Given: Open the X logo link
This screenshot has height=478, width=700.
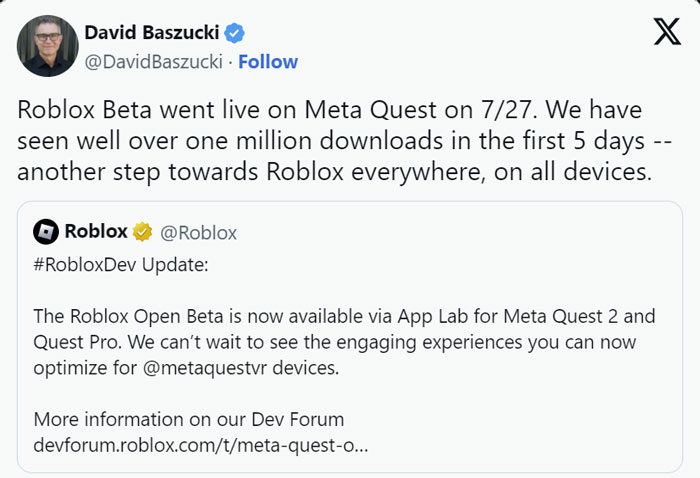Looking at the screenshot, I should 667,32.
